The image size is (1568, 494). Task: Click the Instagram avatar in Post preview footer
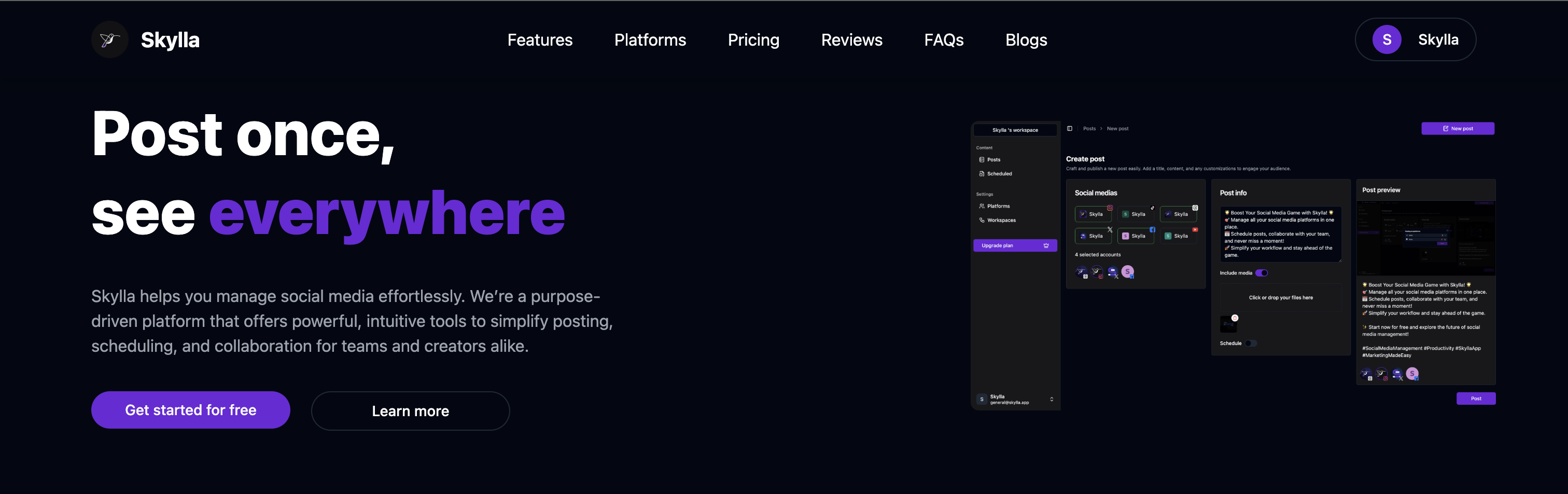(1382, 374)
